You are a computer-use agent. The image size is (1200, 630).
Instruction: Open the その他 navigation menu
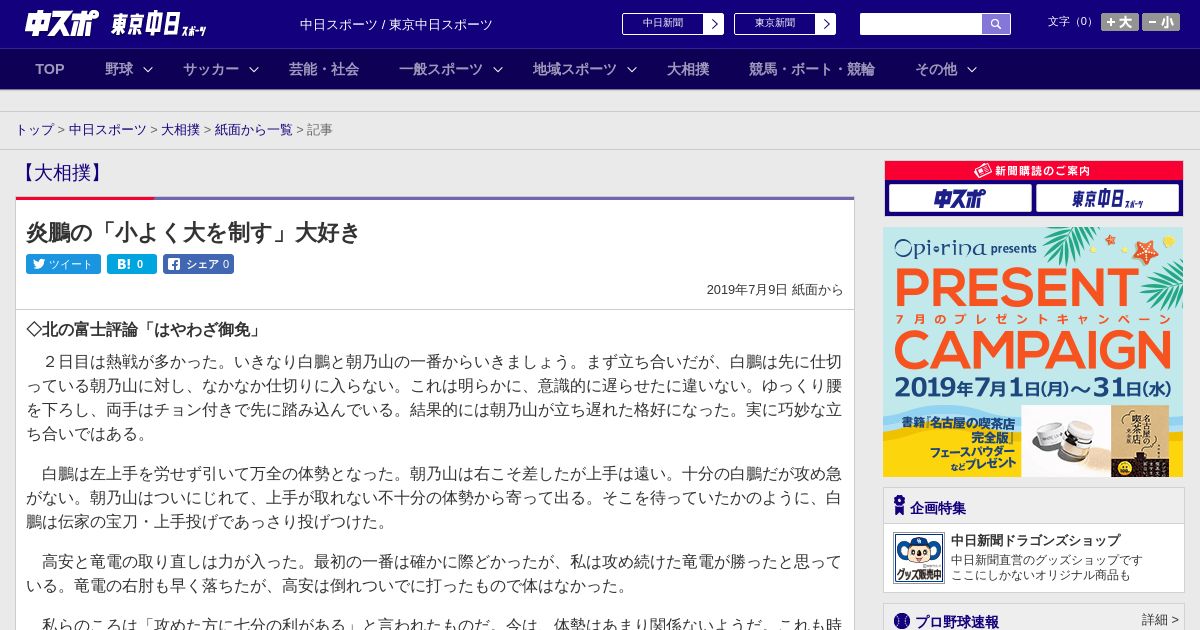point(936,69)
